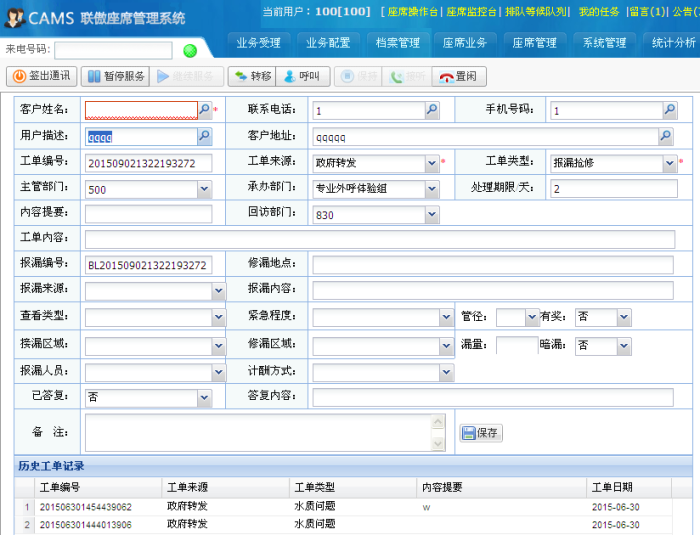The height and width of the screenshot is (535, 700).
Task: Click the search icon beside 客户姓名 field
Action: [204, 110]
